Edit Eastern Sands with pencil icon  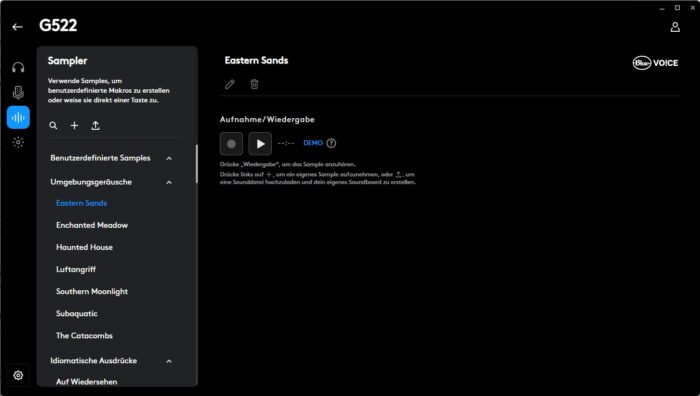pos(229,84)
